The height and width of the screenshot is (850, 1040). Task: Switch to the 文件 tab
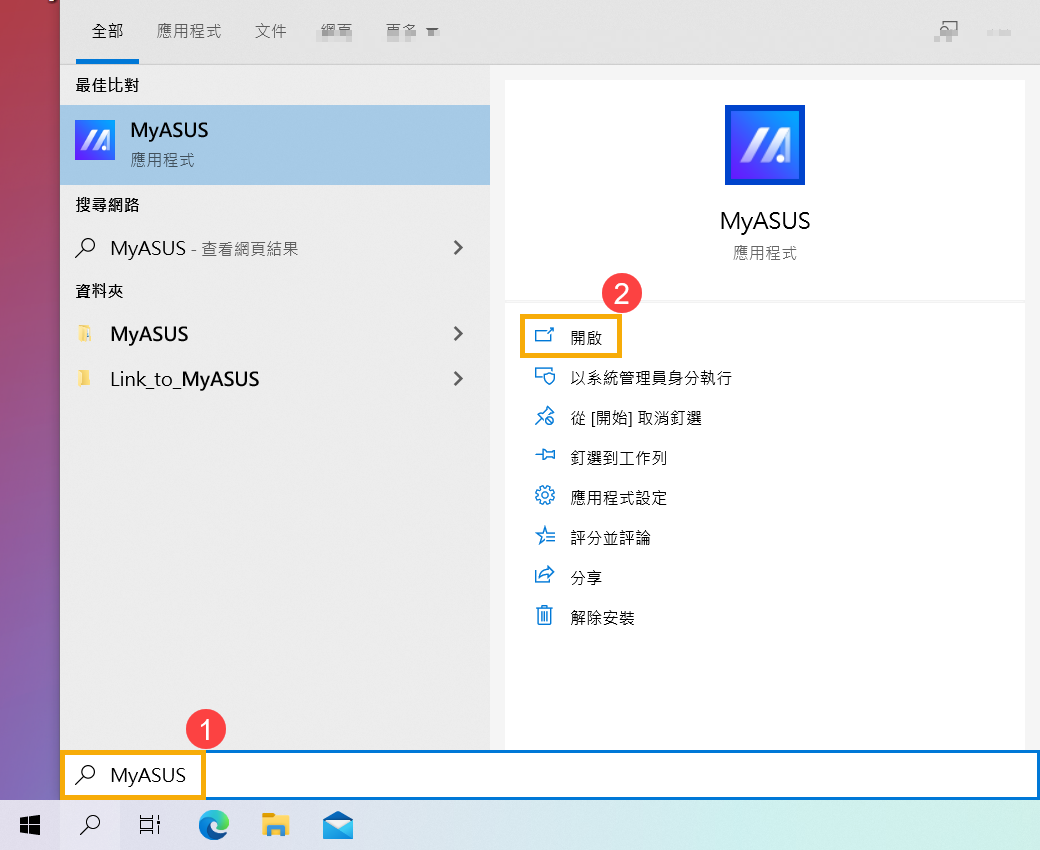[271, 31]
